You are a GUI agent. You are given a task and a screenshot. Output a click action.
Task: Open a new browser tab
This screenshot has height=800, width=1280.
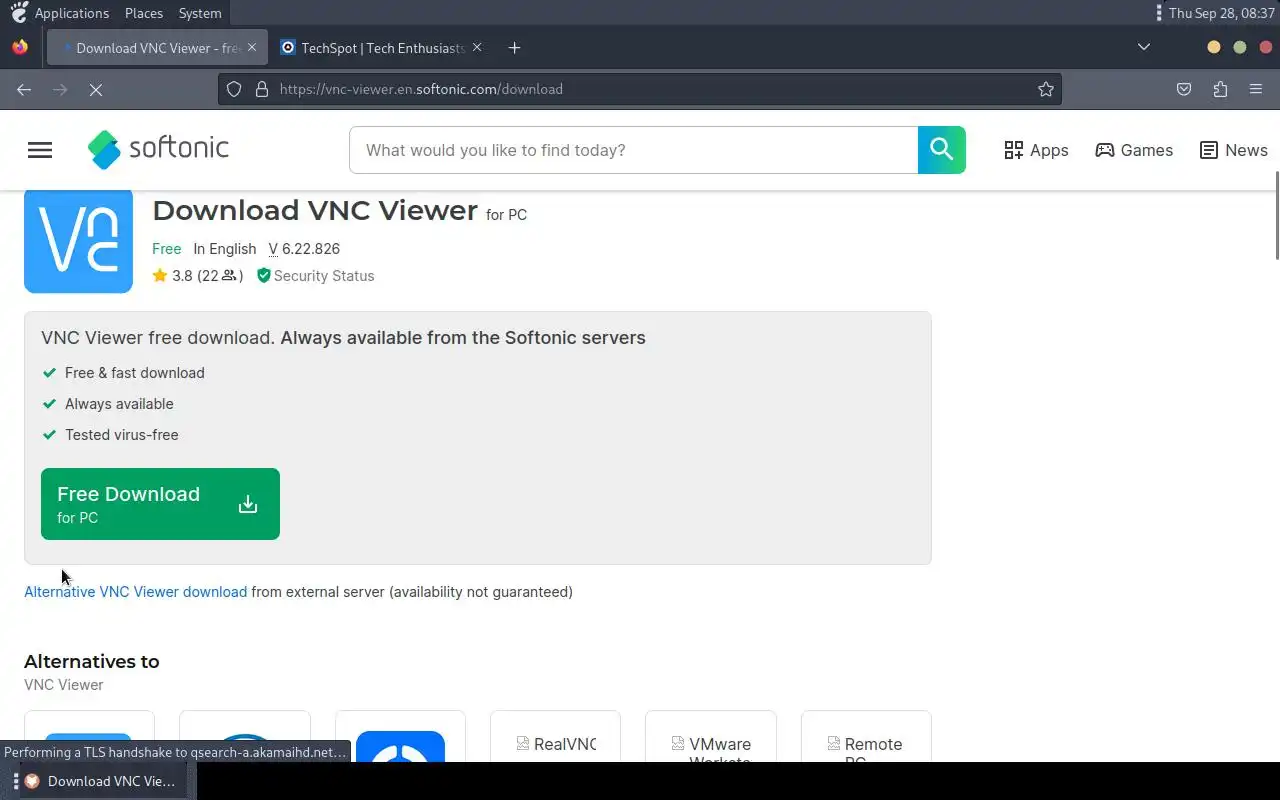click(514, 48)
